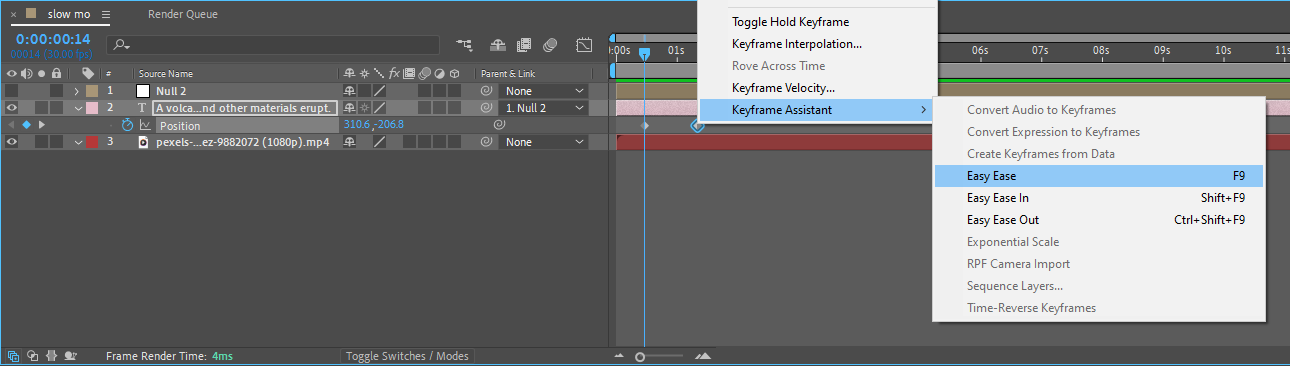This screenshot has width=1290, height=366.
Task: Click the parent pick whip for Null 2
Action: click(487, 91)
